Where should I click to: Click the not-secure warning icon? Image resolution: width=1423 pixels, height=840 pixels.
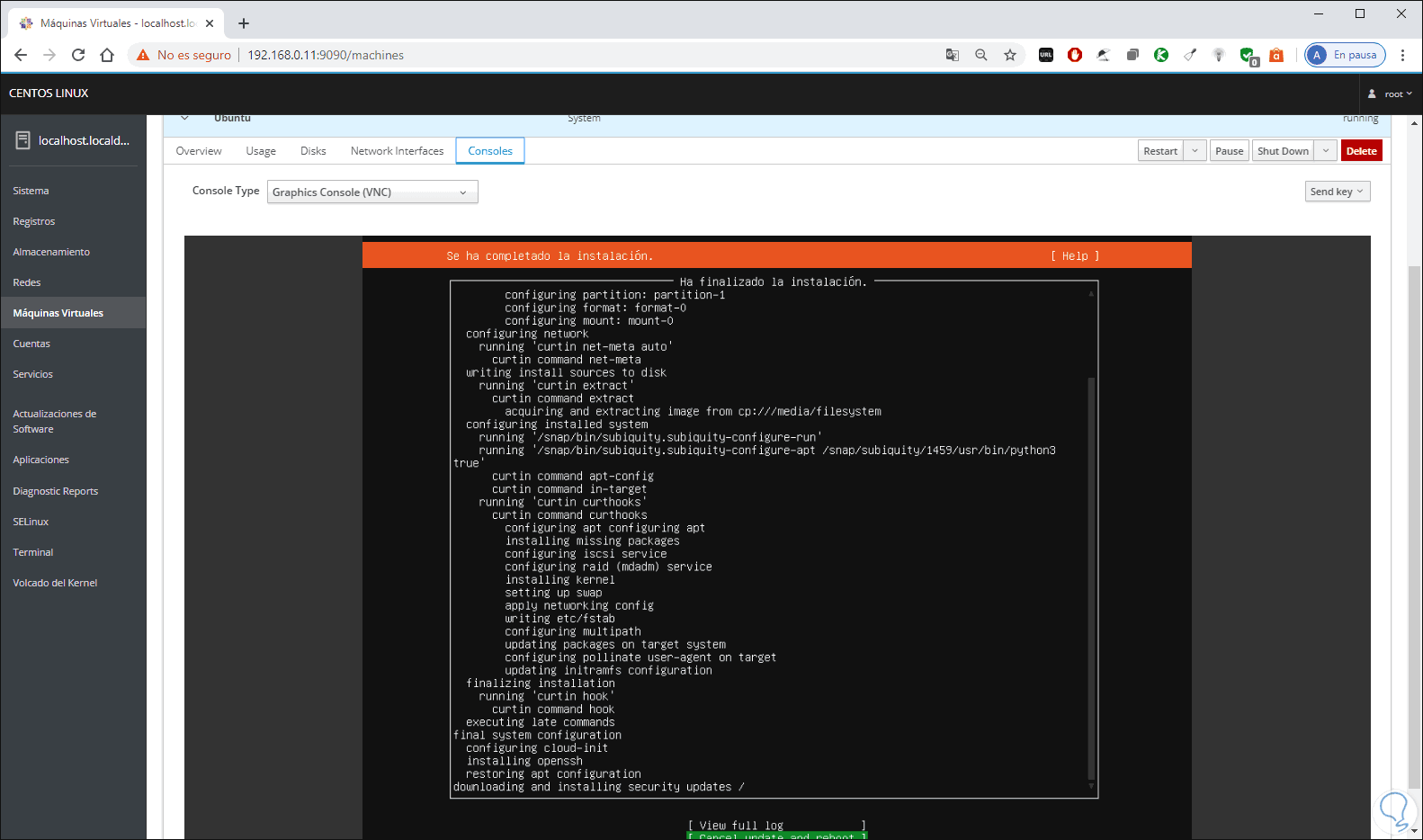(x=142, y=55)
